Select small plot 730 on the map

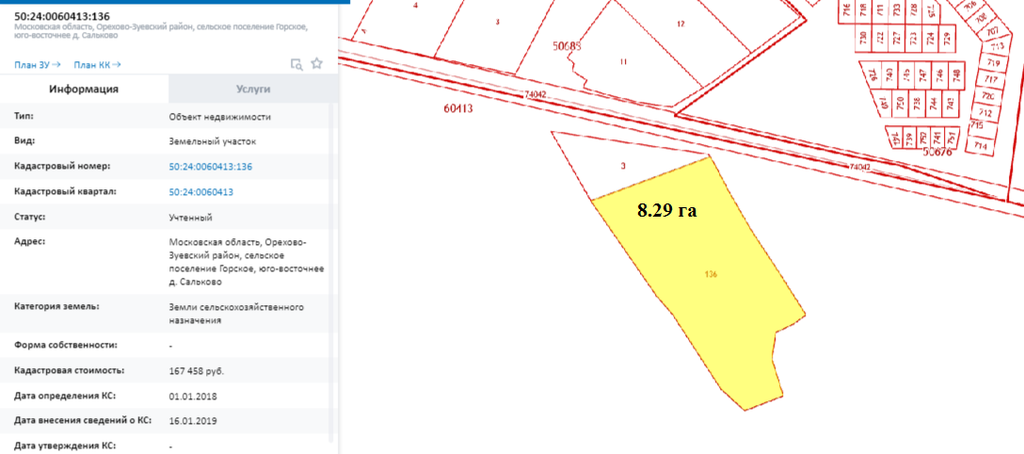(x=862, y=38)
